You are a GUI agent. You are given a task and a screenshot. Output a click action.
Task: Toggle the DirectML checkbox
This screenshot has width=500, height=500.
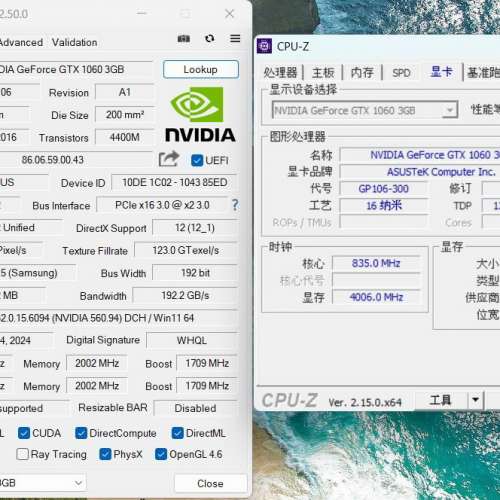[x=177, y=433]
